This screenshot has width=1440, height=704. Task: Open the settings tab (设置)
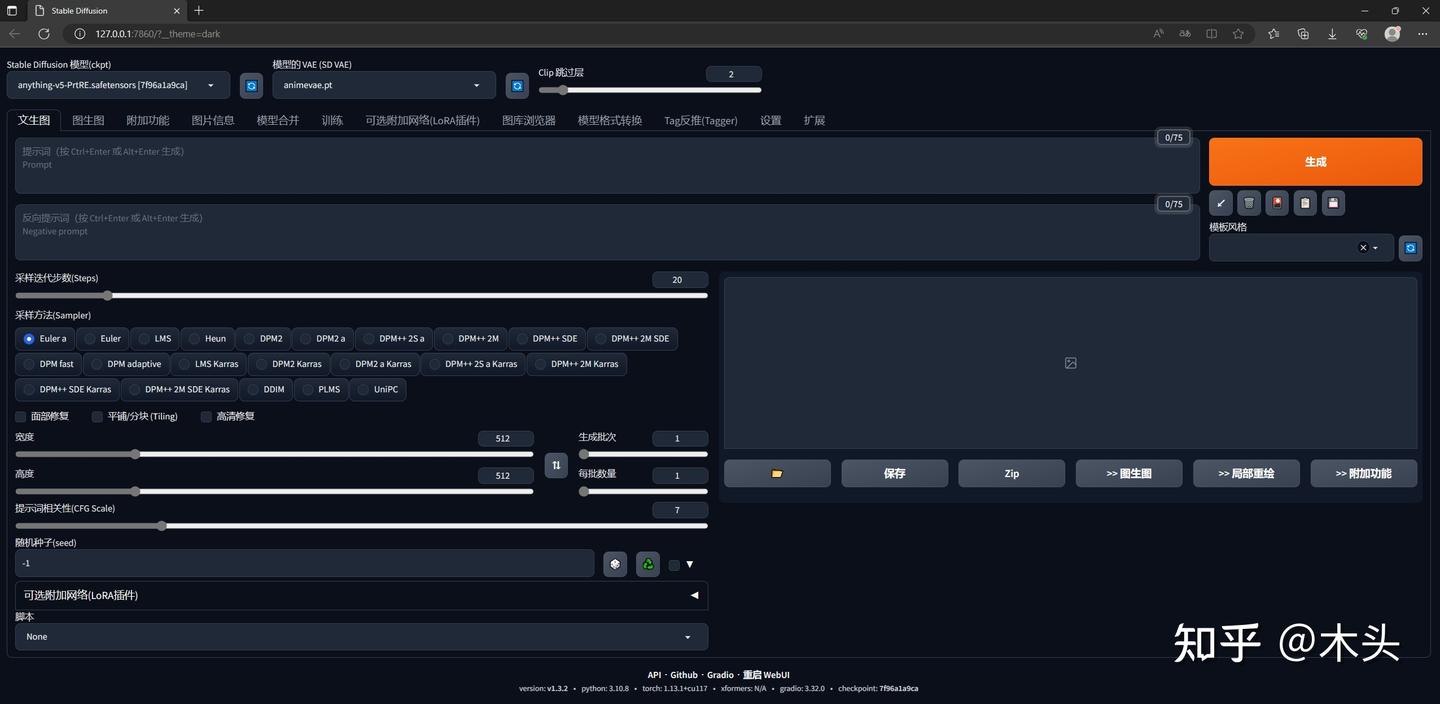click(771, 120)
